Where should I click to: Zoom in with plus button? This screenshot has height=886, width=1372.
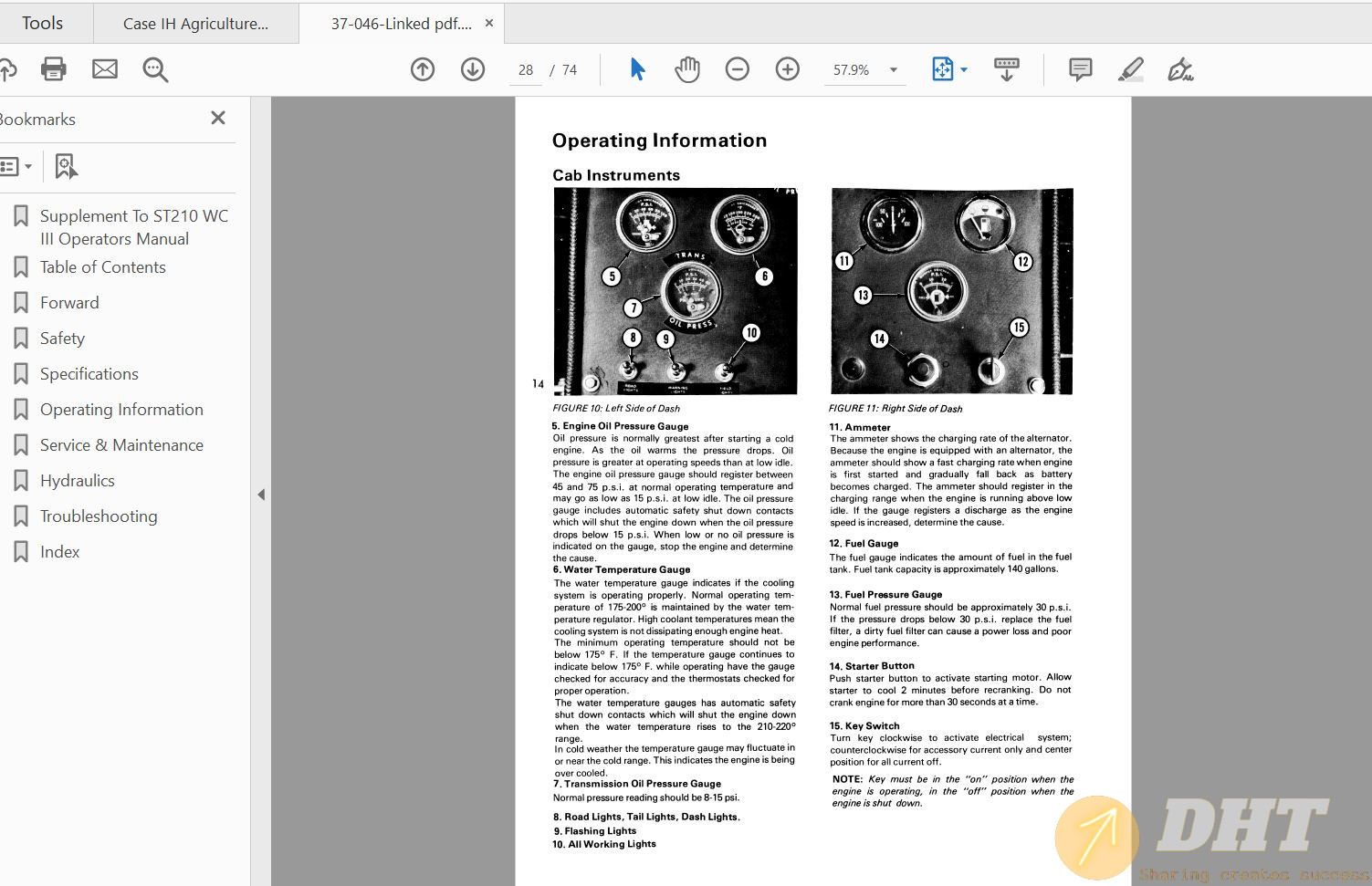(x=788, y=69)
